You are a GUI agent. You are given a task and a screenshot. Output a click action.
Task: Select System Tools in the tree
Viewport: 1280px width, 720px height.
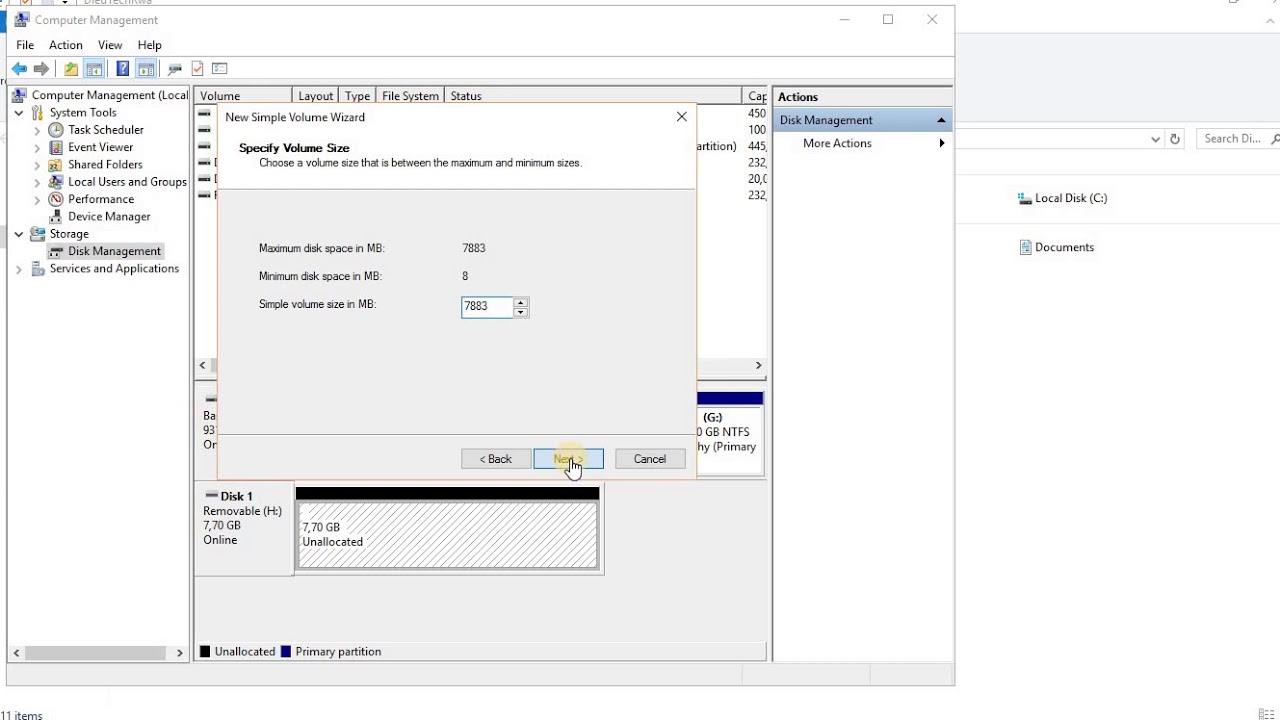pos(83,113)
